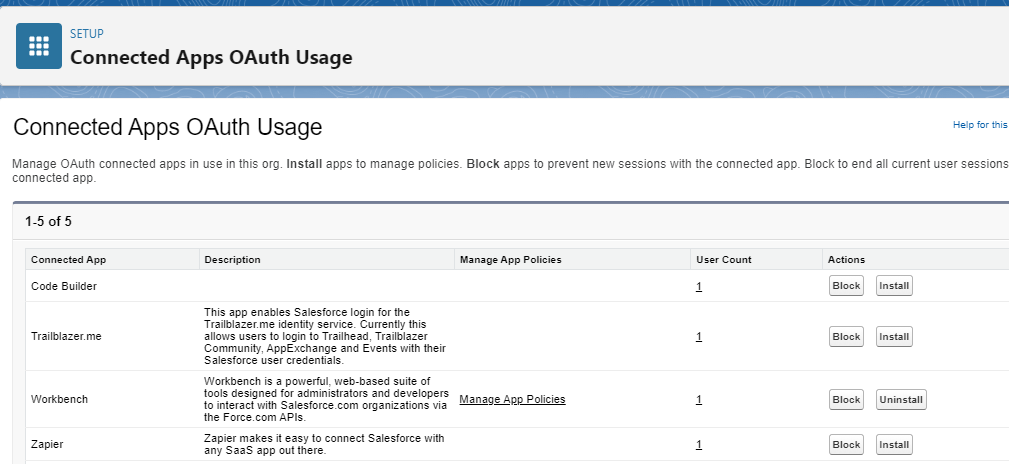Open the Zapier user count link
The image size is (1009, 464).
(x=699, y=445)
